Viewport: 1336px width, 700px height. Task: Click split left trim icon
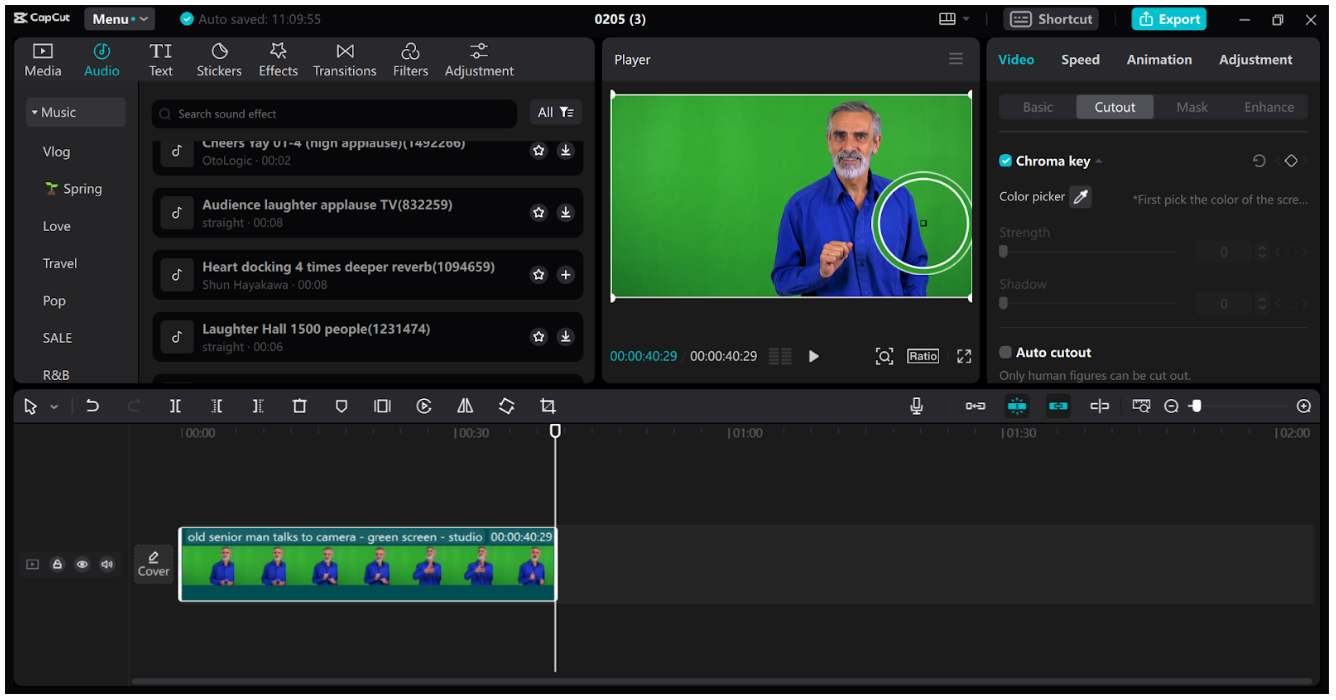click(217, 406)
